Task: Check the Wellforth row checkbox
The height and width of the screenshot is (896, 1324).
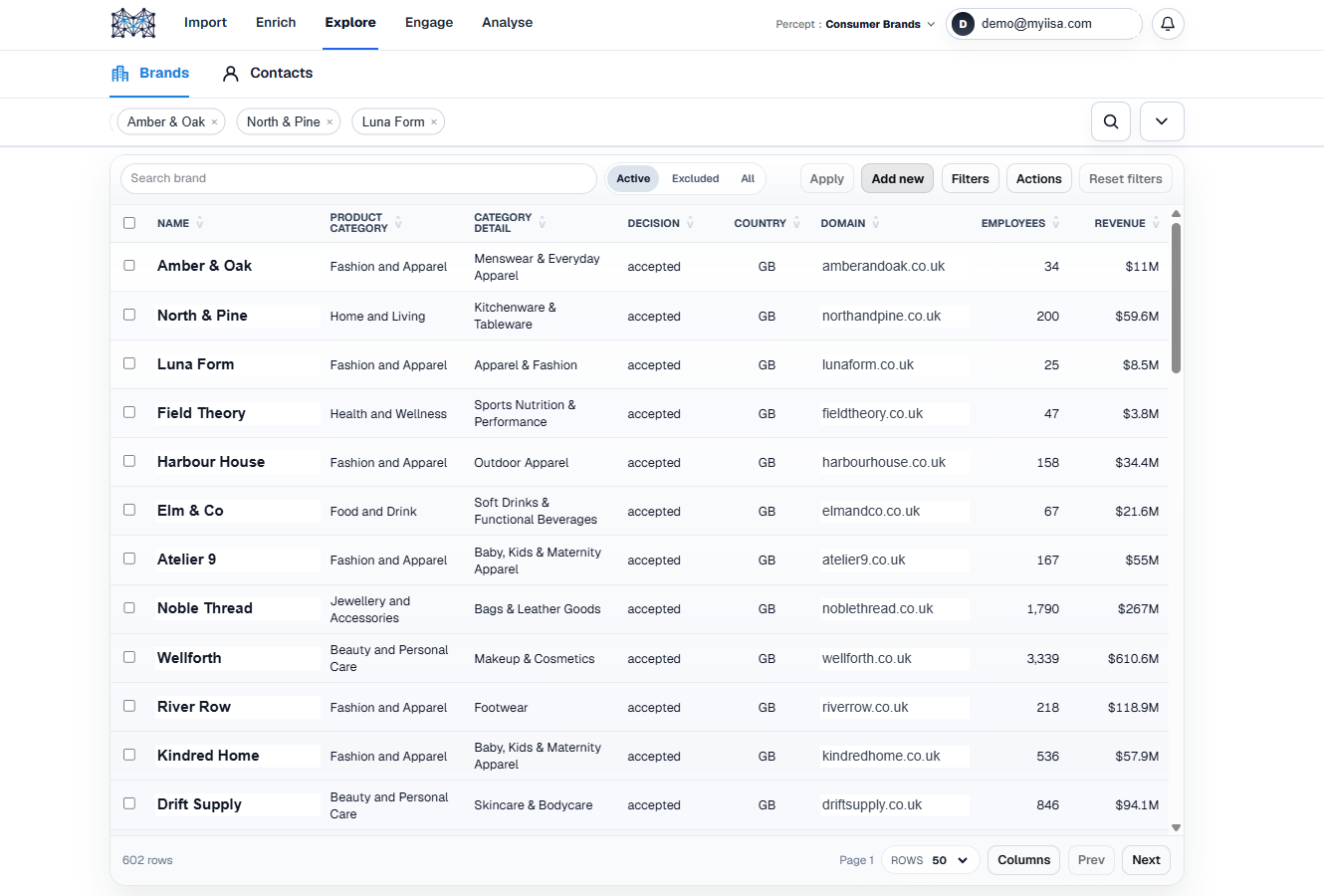Action: click(x=129, y=657)
